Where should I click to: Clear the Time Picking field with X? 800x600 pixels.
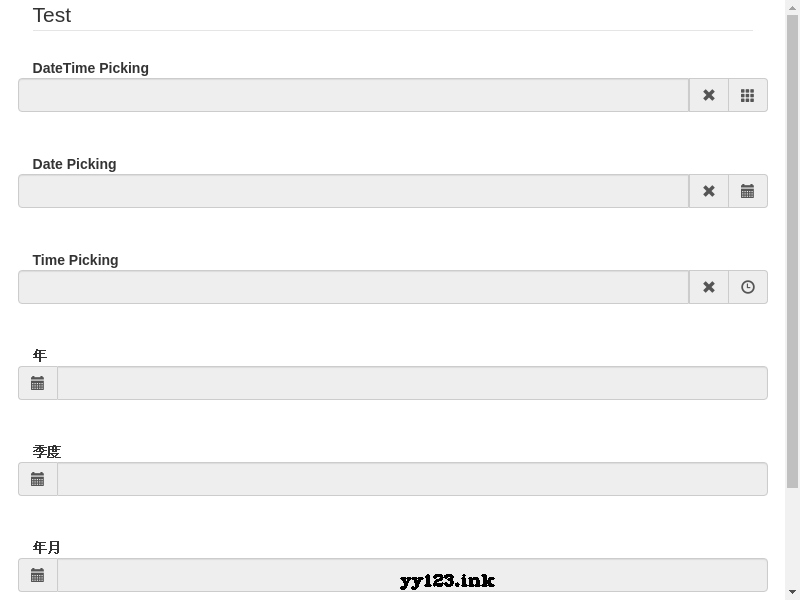(x=709, y=287)
